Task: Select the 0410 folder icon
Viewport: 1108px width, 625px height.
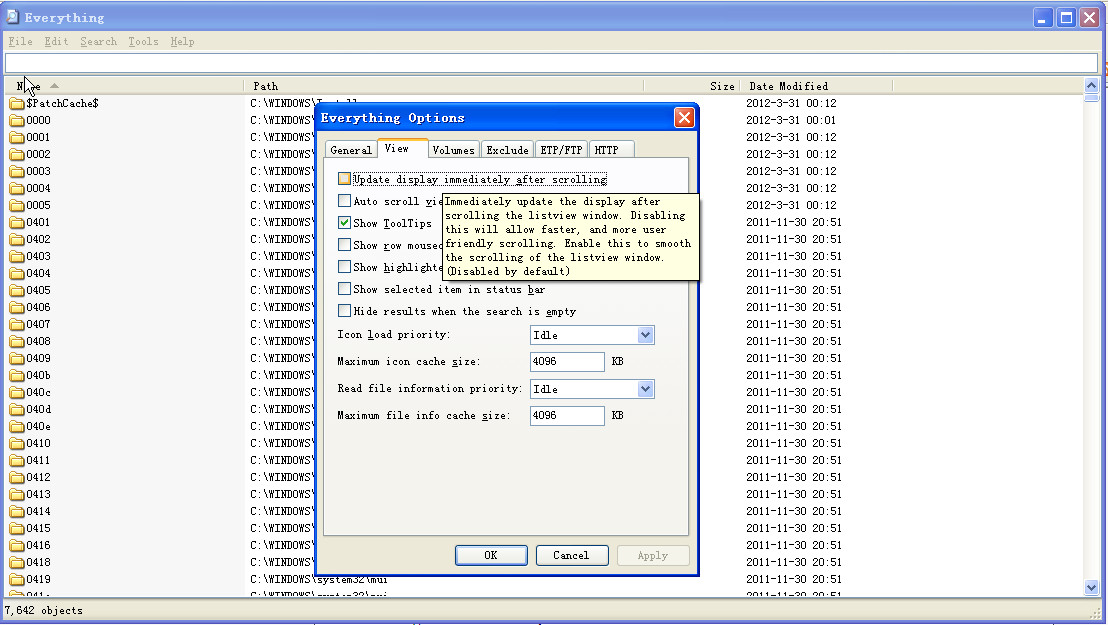Action: tap(17, 443)
